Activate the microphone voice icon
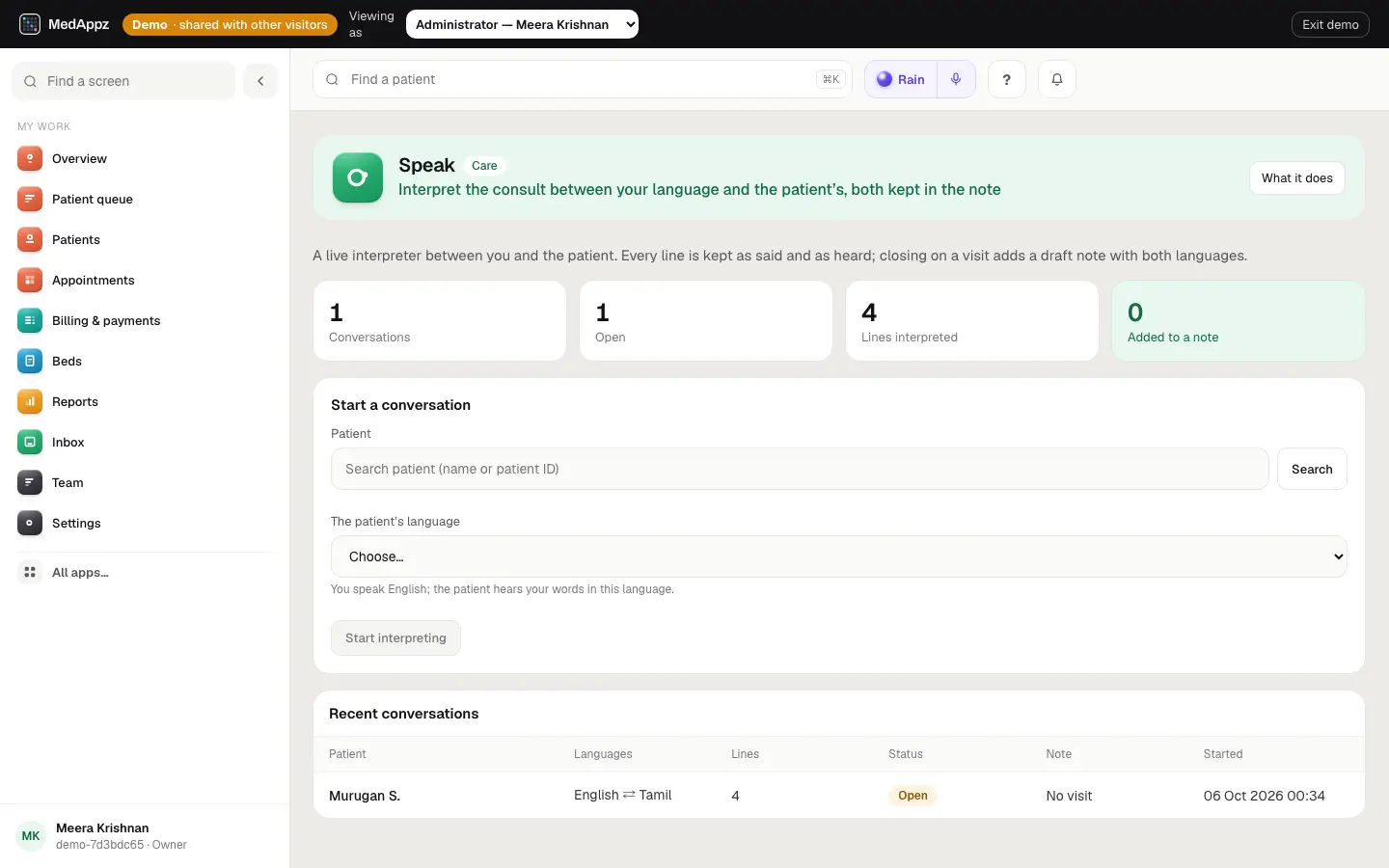 click(956, 79)
